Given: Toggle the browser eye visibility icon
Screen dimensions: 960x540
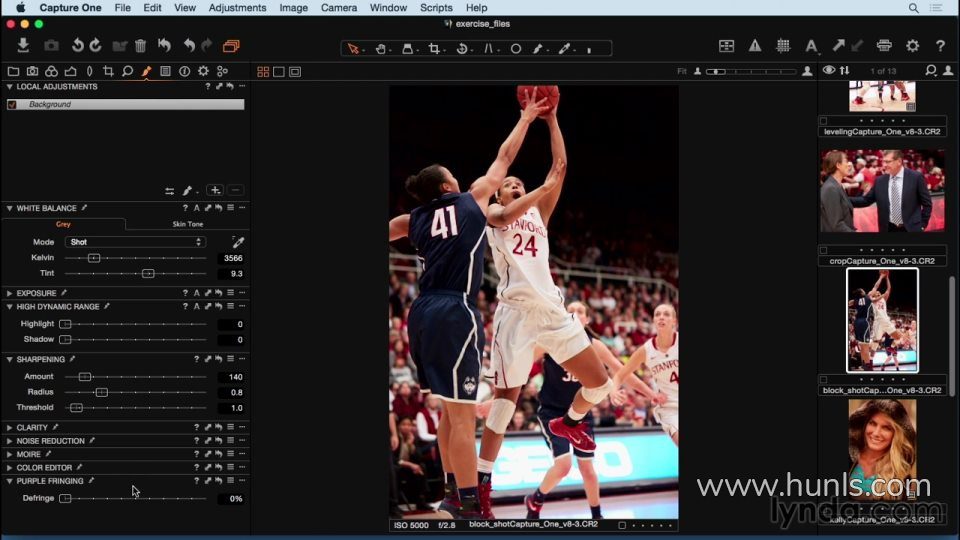Looking at the screenshot, I should click(828, 70).
